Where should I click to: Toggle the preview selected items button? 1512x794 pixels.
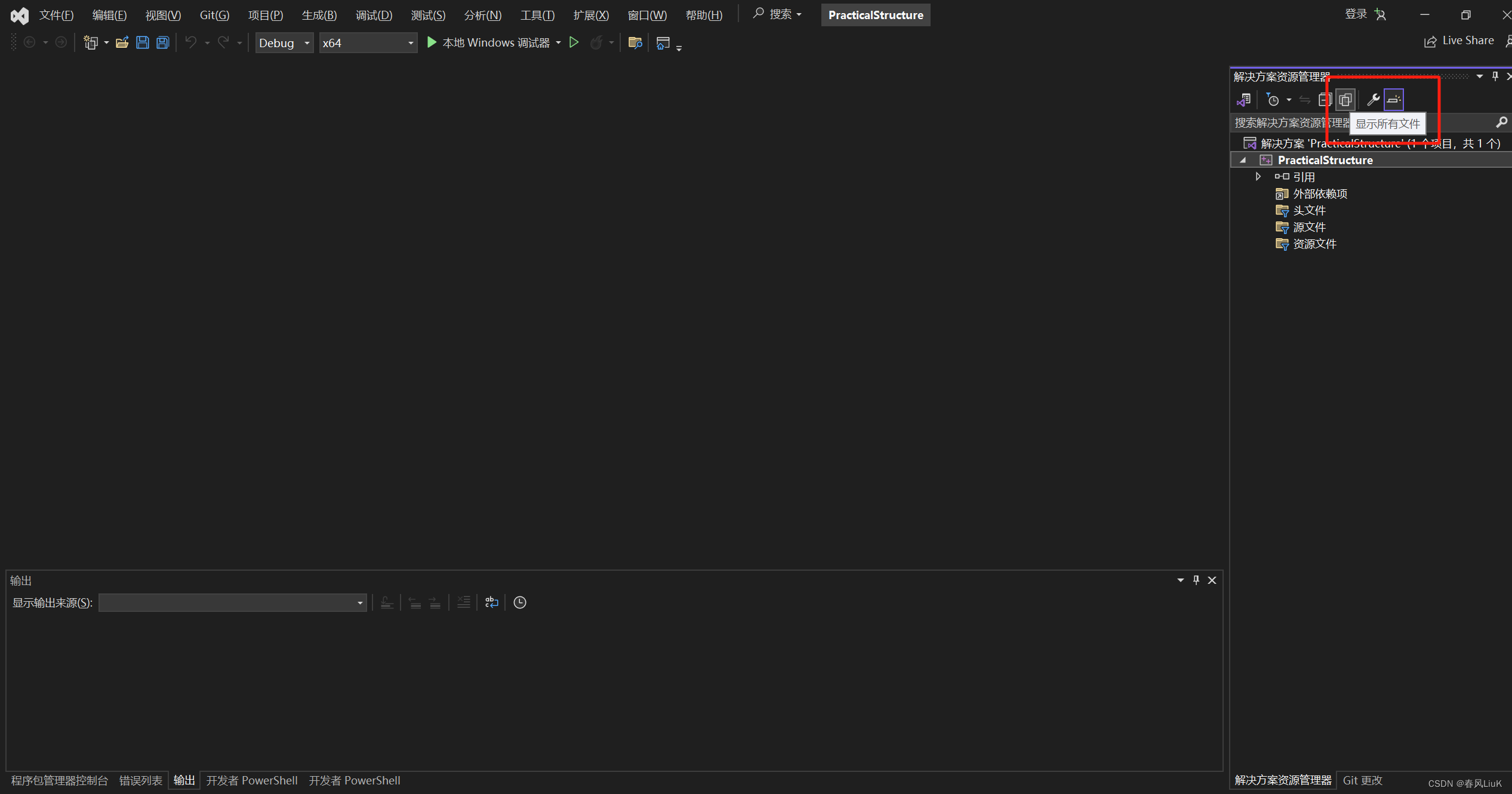pyautogui.click(x=1394, y=100)
